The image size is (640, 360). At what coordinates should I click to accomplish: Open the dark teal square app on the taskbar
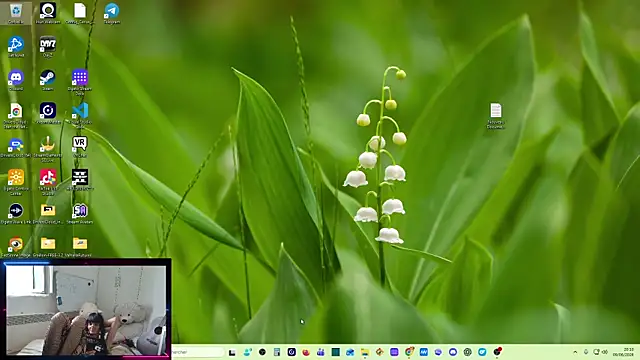[x=336, y=352]
